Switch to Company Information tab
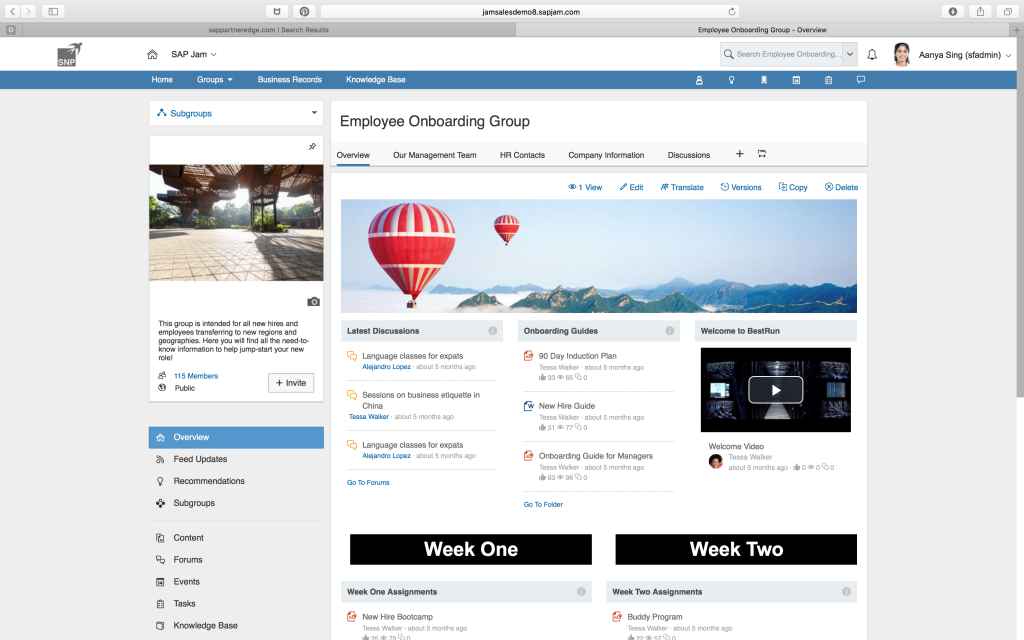 click(606, 155)
